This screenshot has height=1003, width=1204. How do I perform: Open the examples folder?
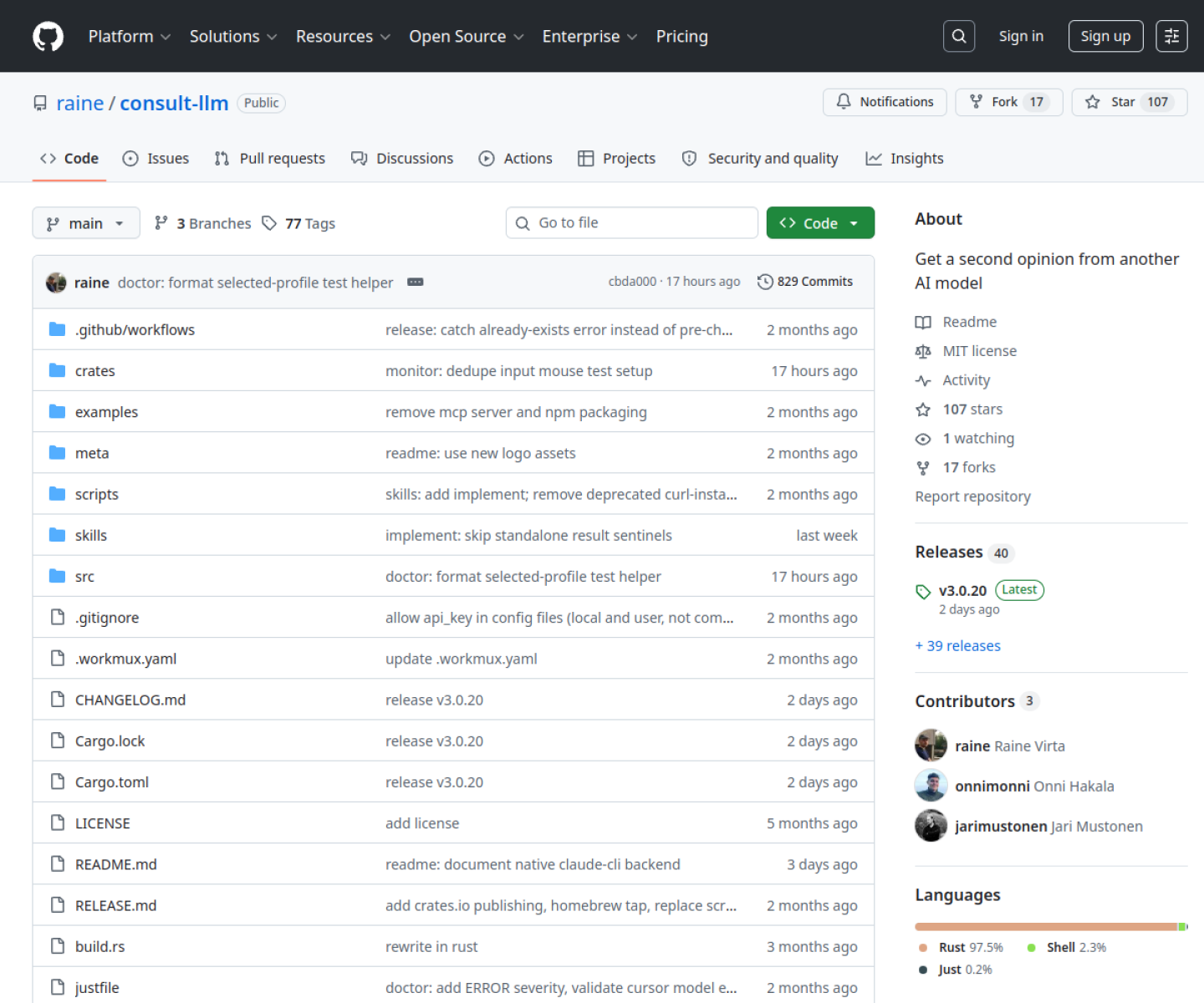click(x=106, y=412)
